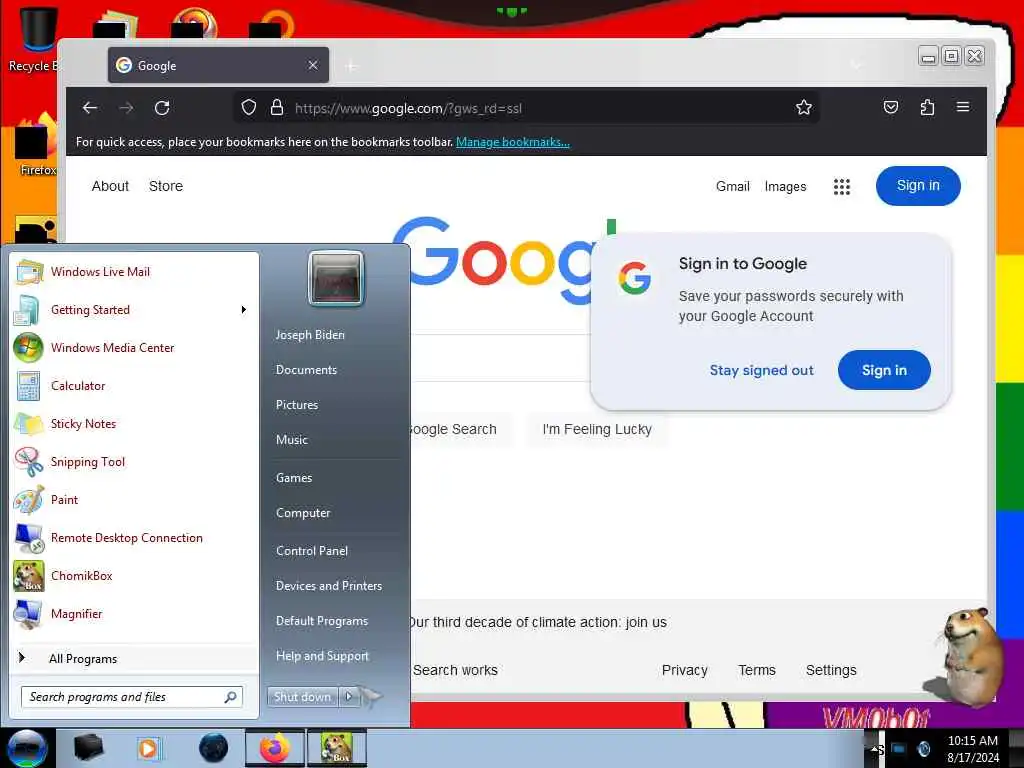Open the Images link
The height and width of the screenshot is (768, 1024).
(785, 186)
